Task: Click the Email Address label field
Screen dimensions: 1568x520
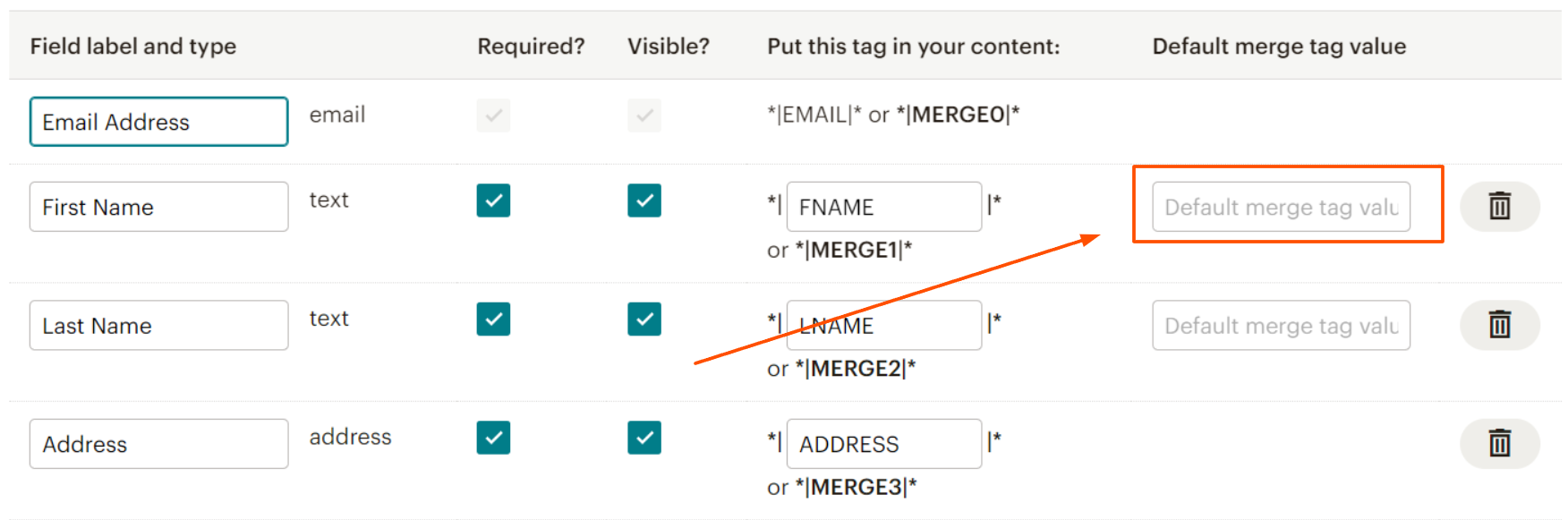Action: tap(159, 122)
